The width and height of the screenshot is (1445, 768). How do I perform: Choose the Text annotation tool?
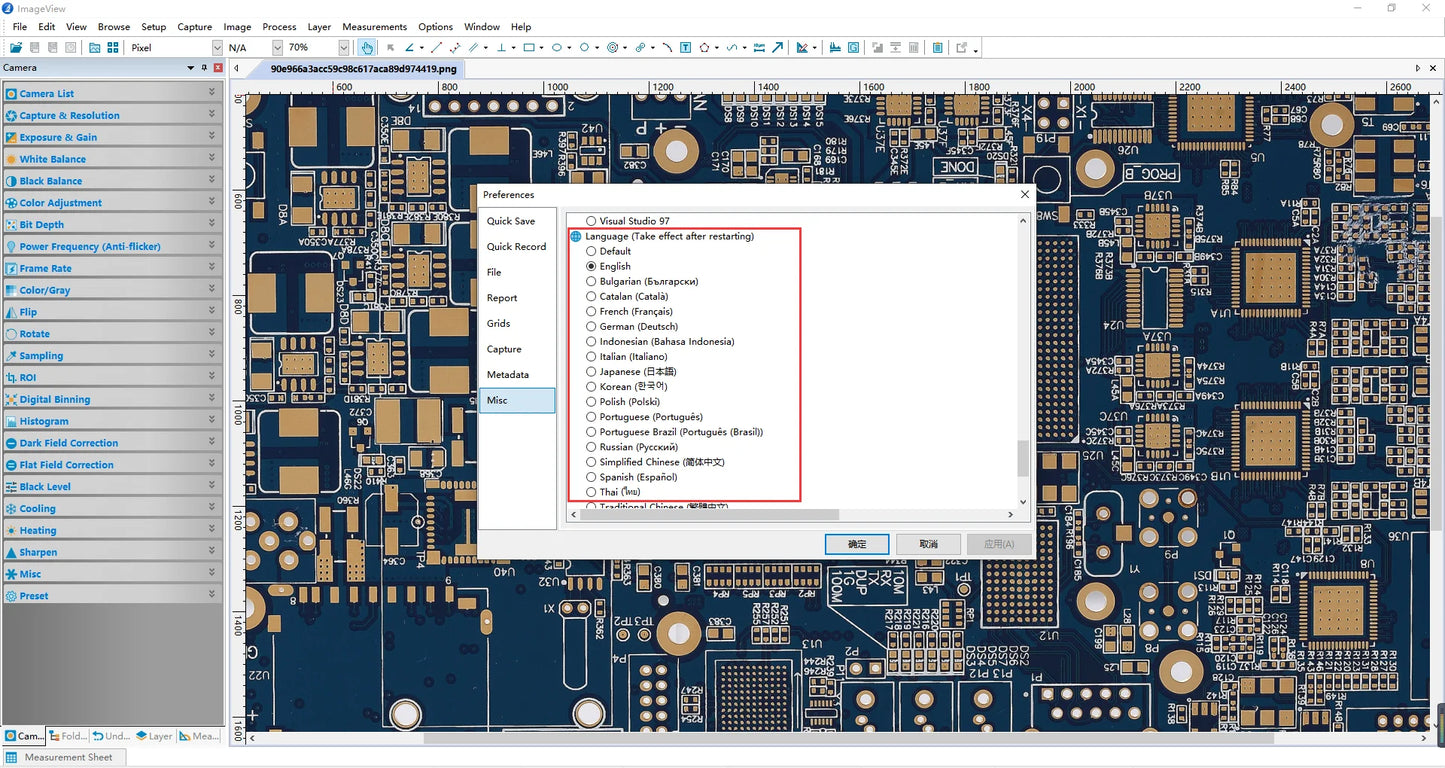684,47
